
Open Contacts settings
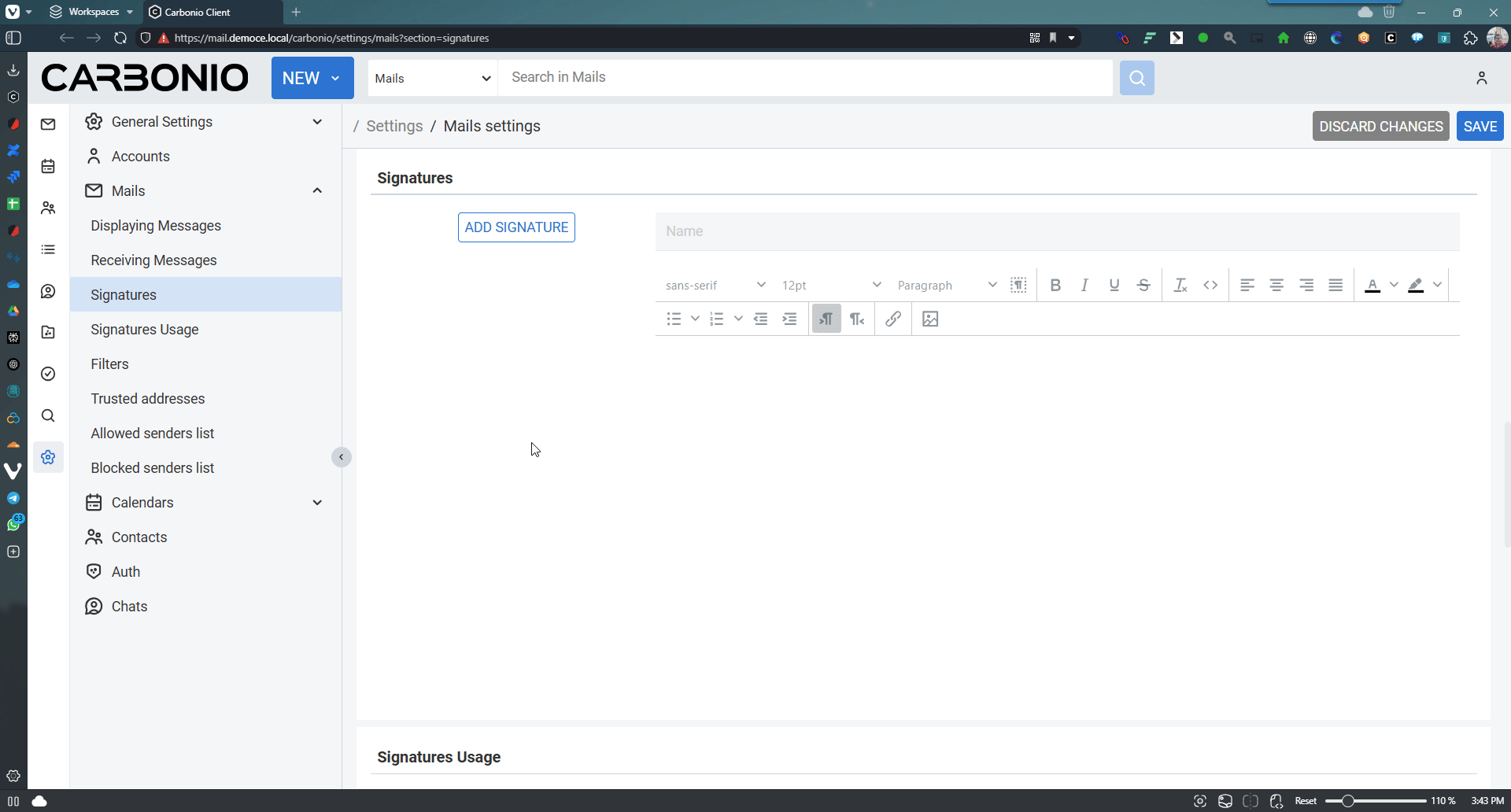pyautogui.click(x=205, y=537)
